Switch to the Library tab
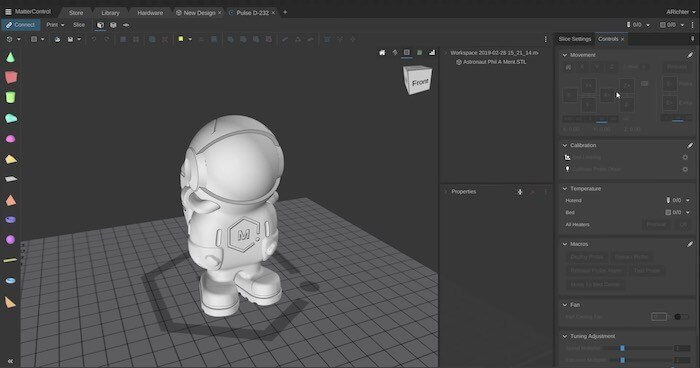Viewport: 700px width, 368px height. 110,13
